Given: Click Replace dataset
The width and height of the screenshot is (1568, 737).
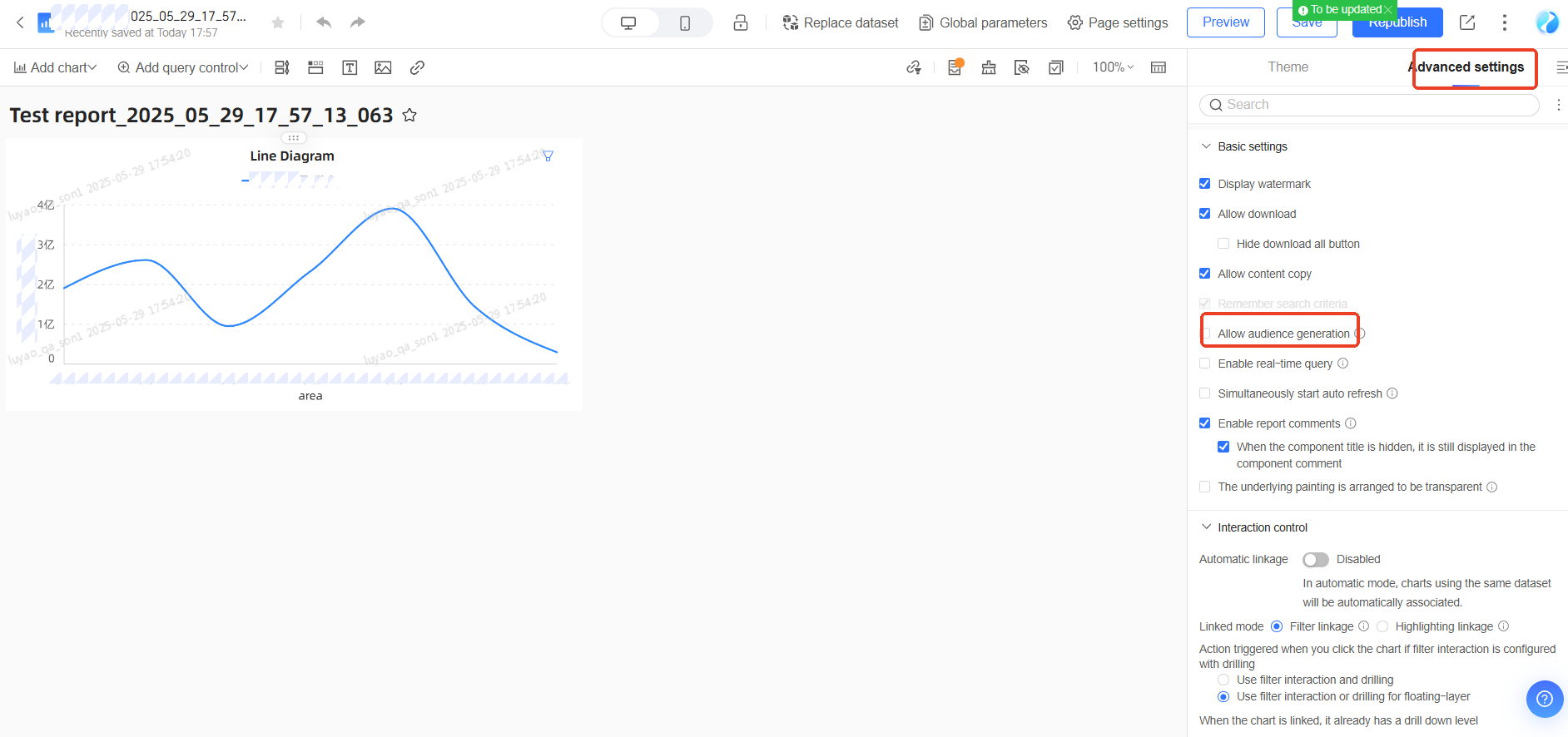Looking at the screenshot, I should (x=841, y=23).
